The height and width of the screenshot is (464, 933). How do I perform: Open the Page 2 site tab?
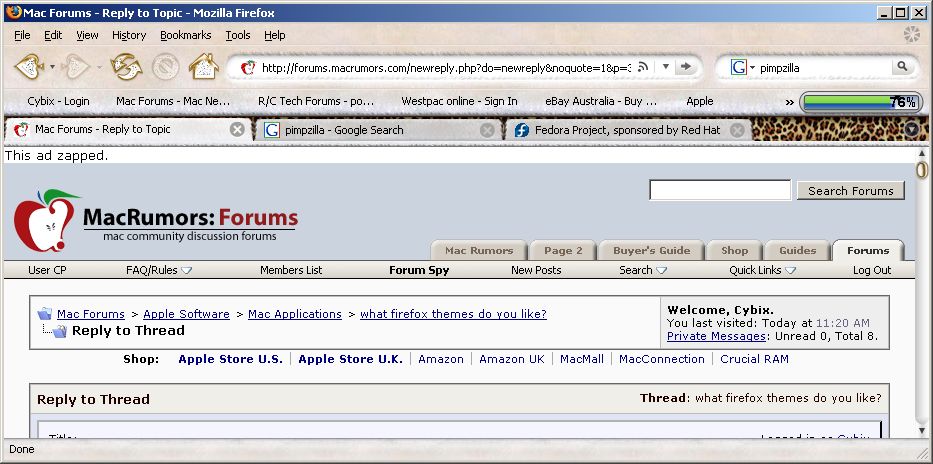click(x=563, y=250)
